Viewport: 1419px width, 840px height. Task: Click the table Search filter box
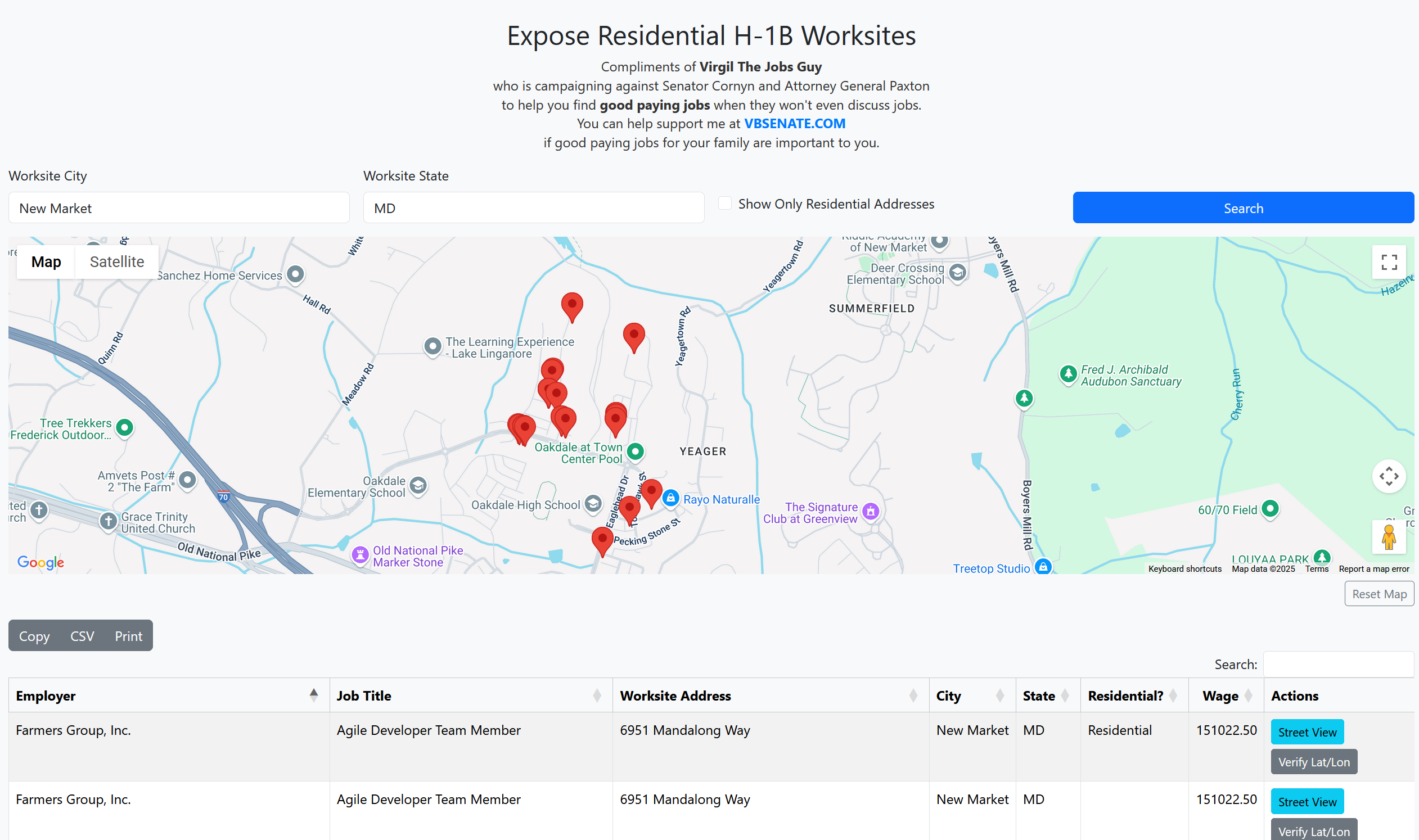point(1338,664)
